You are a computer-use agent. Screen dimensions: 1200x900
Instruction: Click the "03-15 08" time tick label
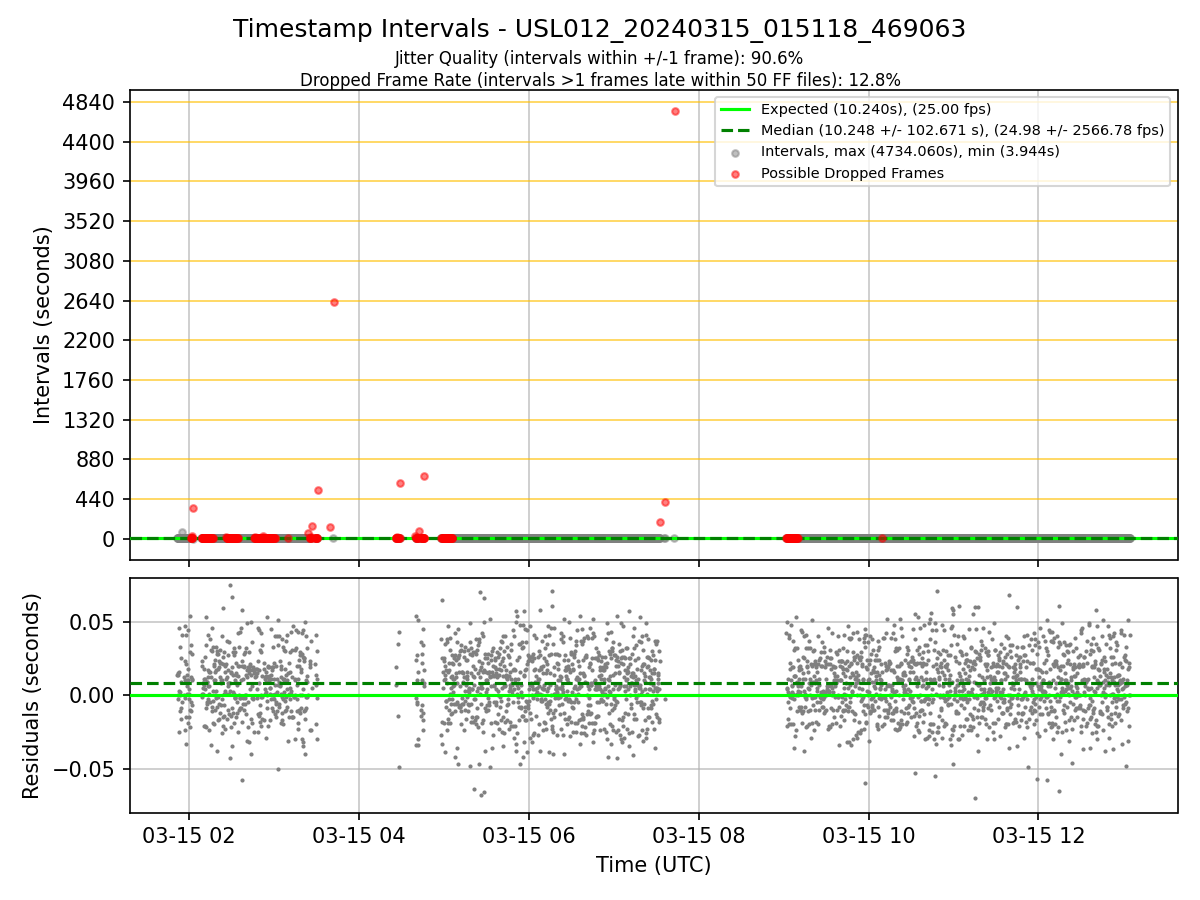coord(699,836)
